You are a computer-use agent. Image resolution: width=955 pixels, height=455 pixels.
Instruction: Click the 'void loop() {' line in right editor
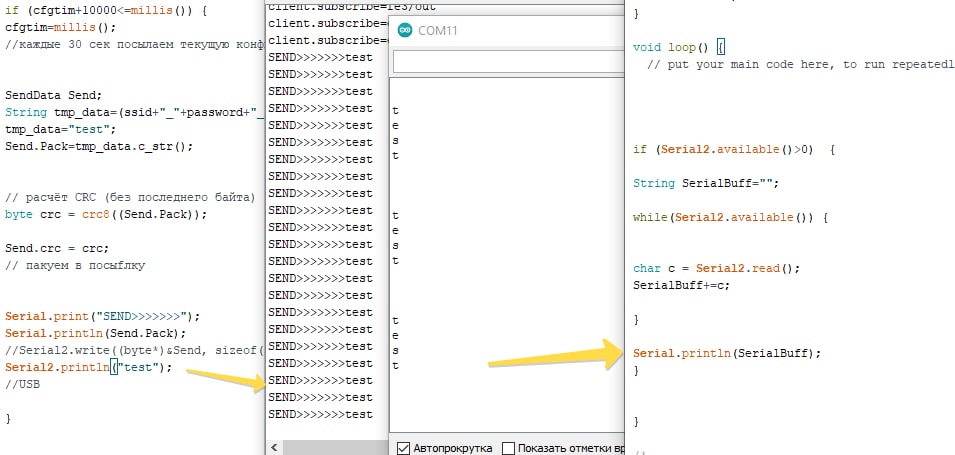tap(678, 48)
